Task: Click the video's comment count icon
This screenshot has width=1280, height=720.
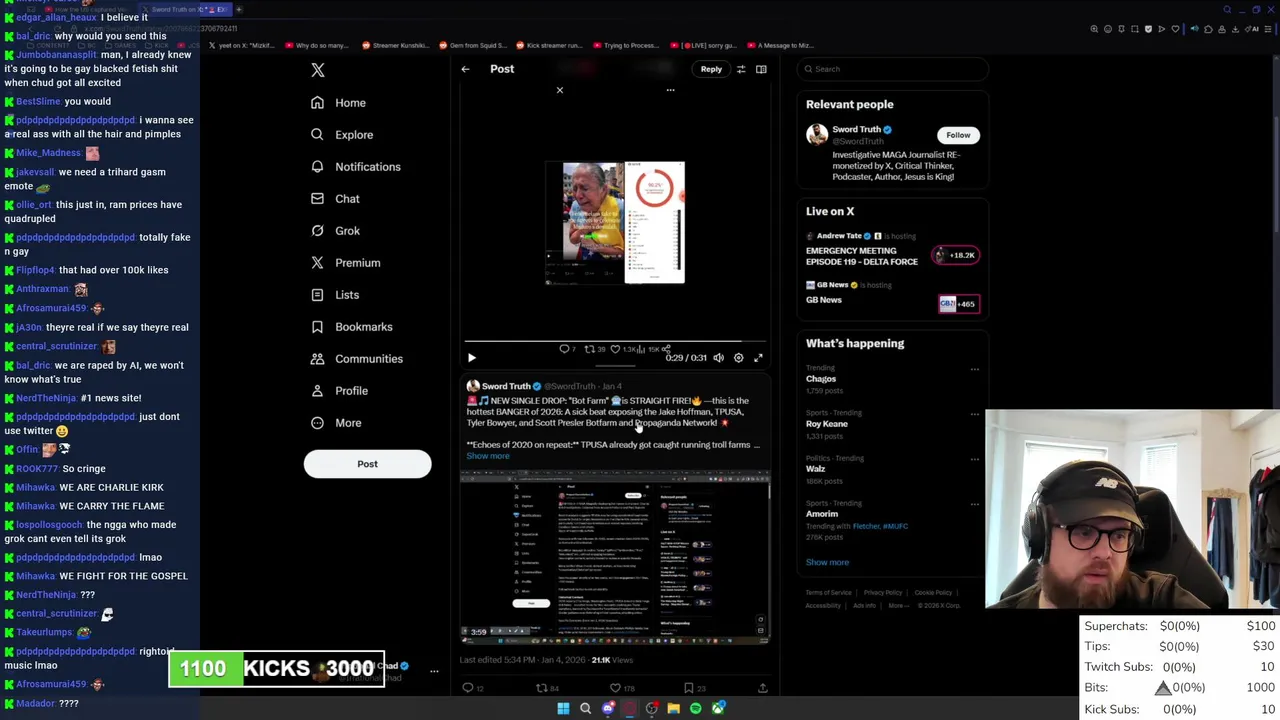Action: point(566,349)
